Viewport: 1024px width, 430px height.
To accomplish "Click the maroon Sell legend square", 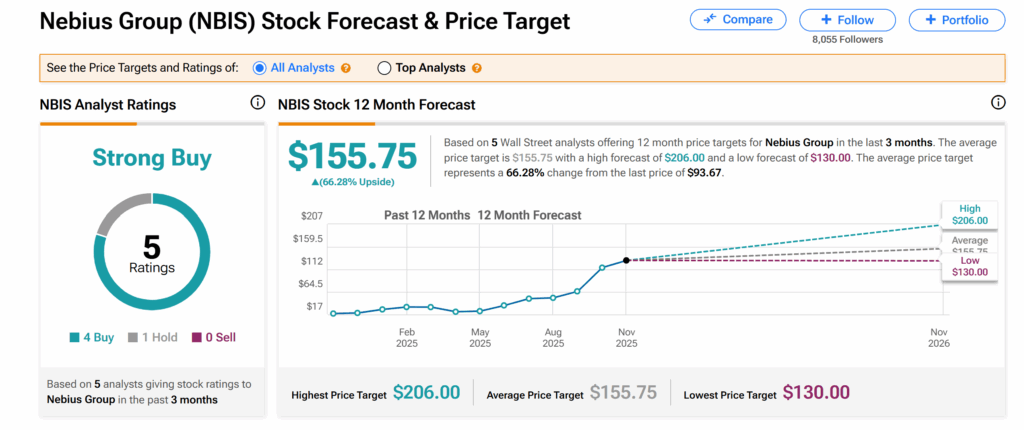I will tap(197, 338).
